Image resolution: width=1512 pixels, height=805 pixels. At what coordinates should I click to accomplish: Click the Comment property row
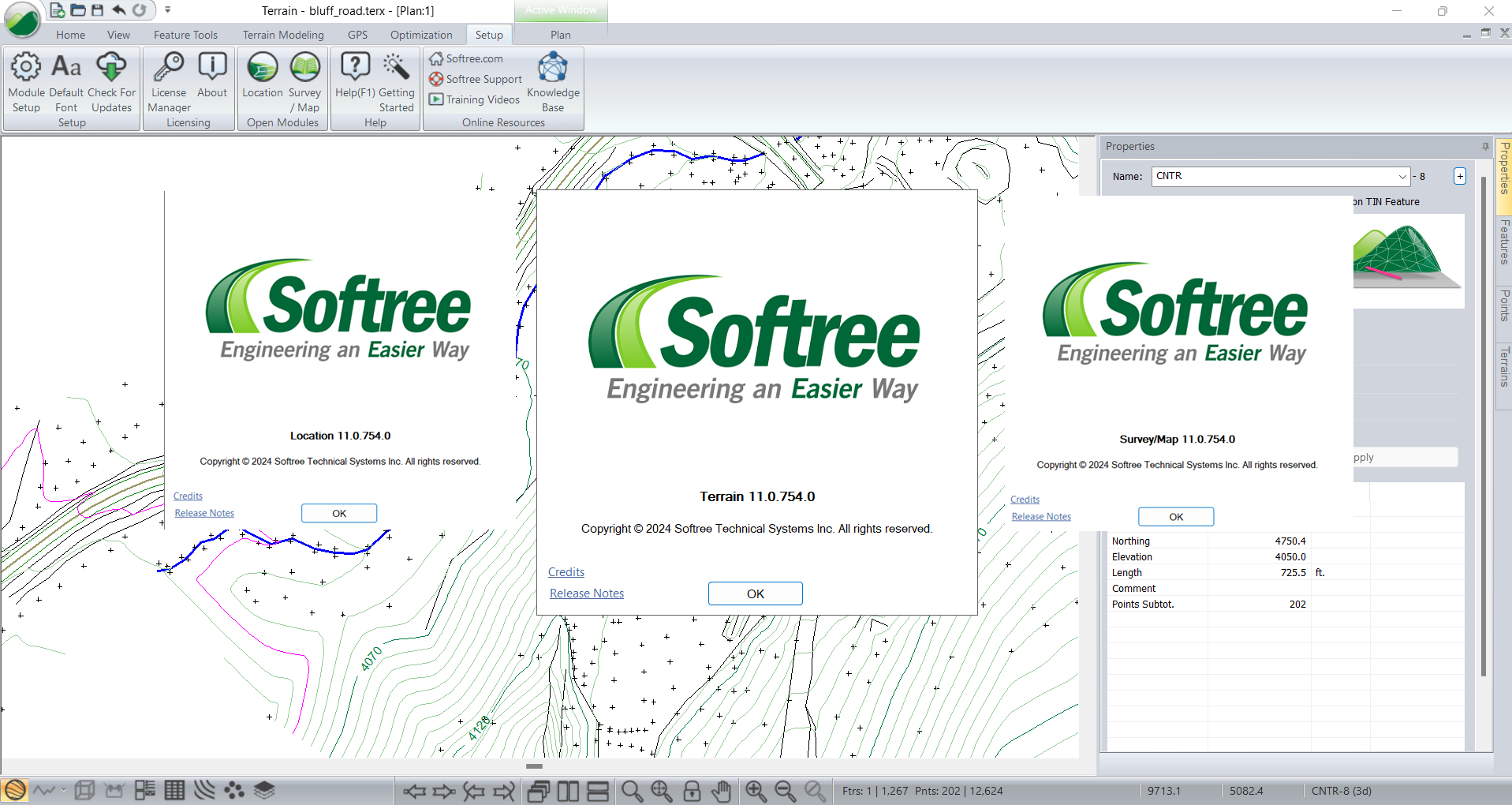[1286, 589]
